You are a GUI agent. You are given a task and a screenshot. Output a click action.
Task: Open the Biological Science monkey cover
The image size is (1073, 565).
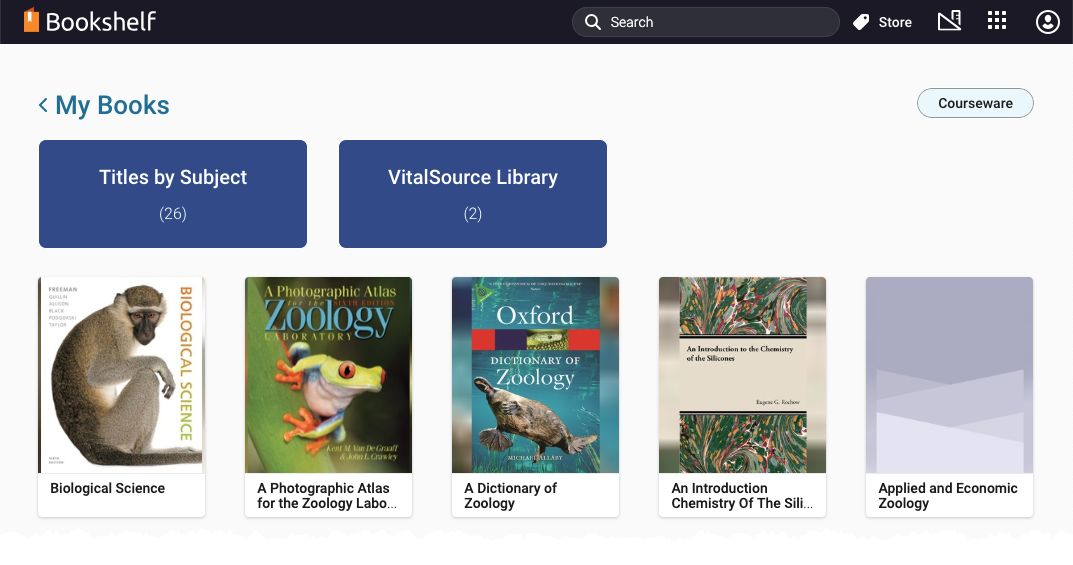[x=121, y=374]
